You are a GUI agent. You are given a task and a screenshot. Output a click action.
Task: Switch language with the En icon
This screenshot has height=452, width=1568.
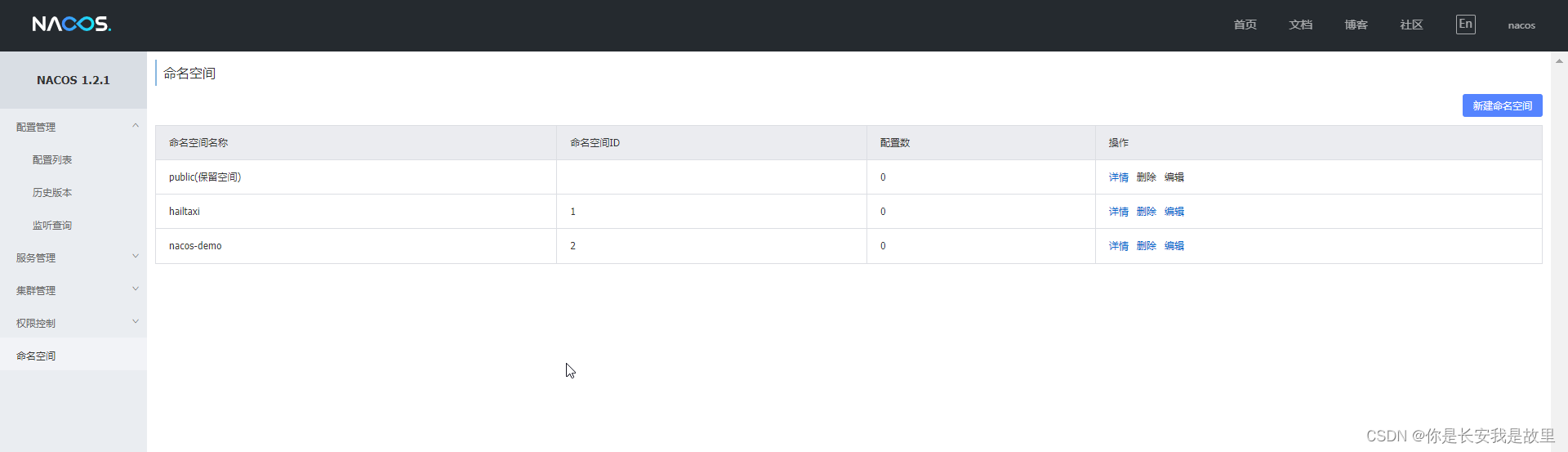[x=1465, y=25]
